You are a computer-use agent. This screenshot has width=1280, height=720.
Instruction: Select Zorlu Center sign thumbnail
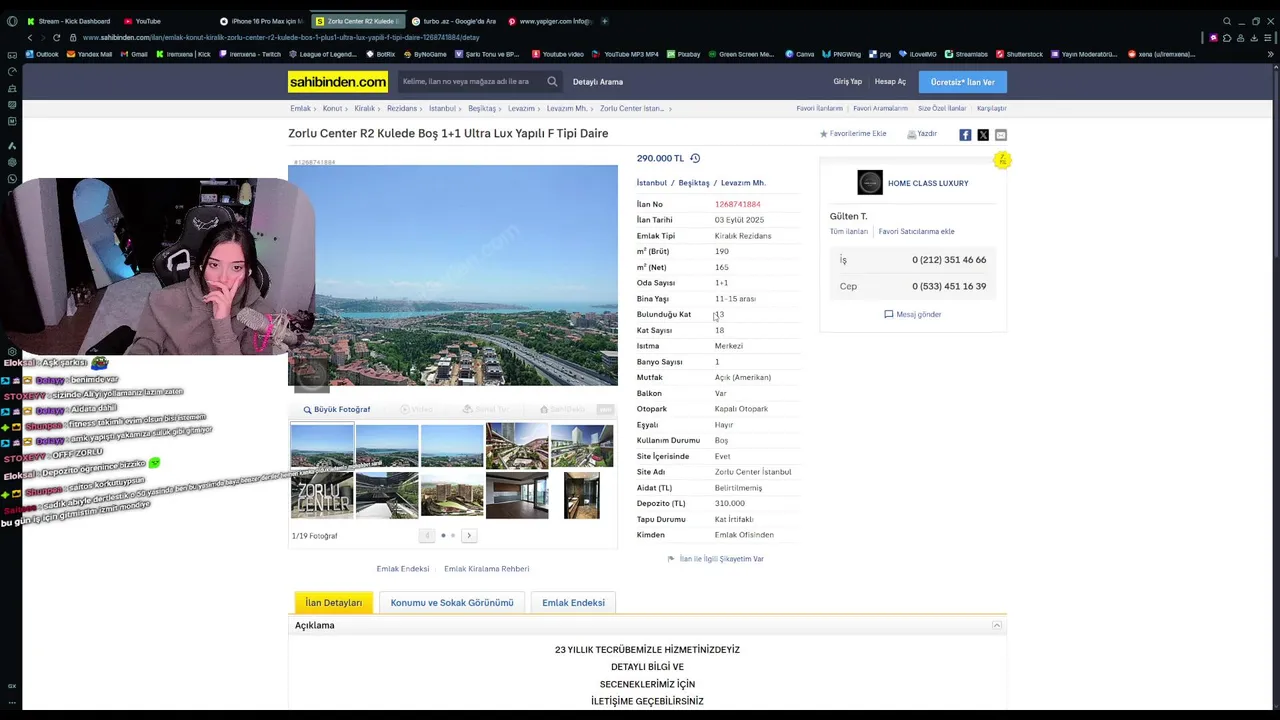click(x=322, y=496)
